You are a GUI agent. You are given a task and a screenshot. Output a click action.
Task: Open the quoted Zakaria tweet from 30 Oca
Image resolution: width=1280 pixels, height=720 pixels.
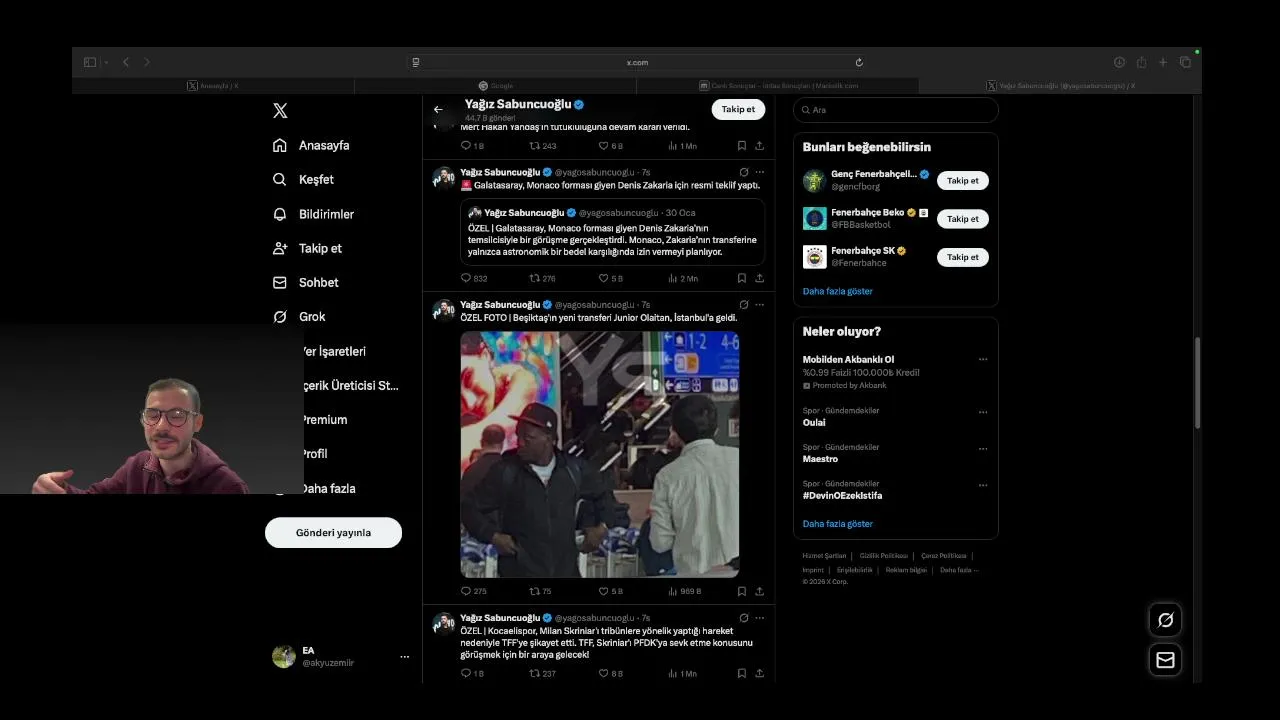tap(612, 232)
